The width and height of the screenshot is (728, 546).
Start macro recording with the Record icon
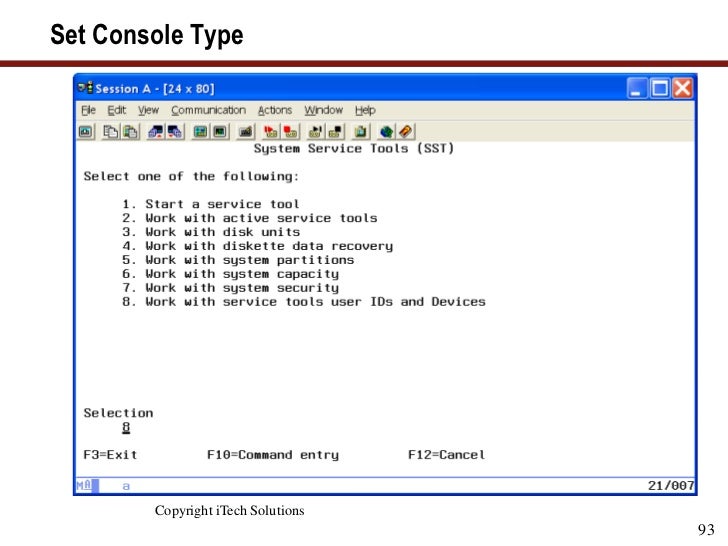pos(271,132)
